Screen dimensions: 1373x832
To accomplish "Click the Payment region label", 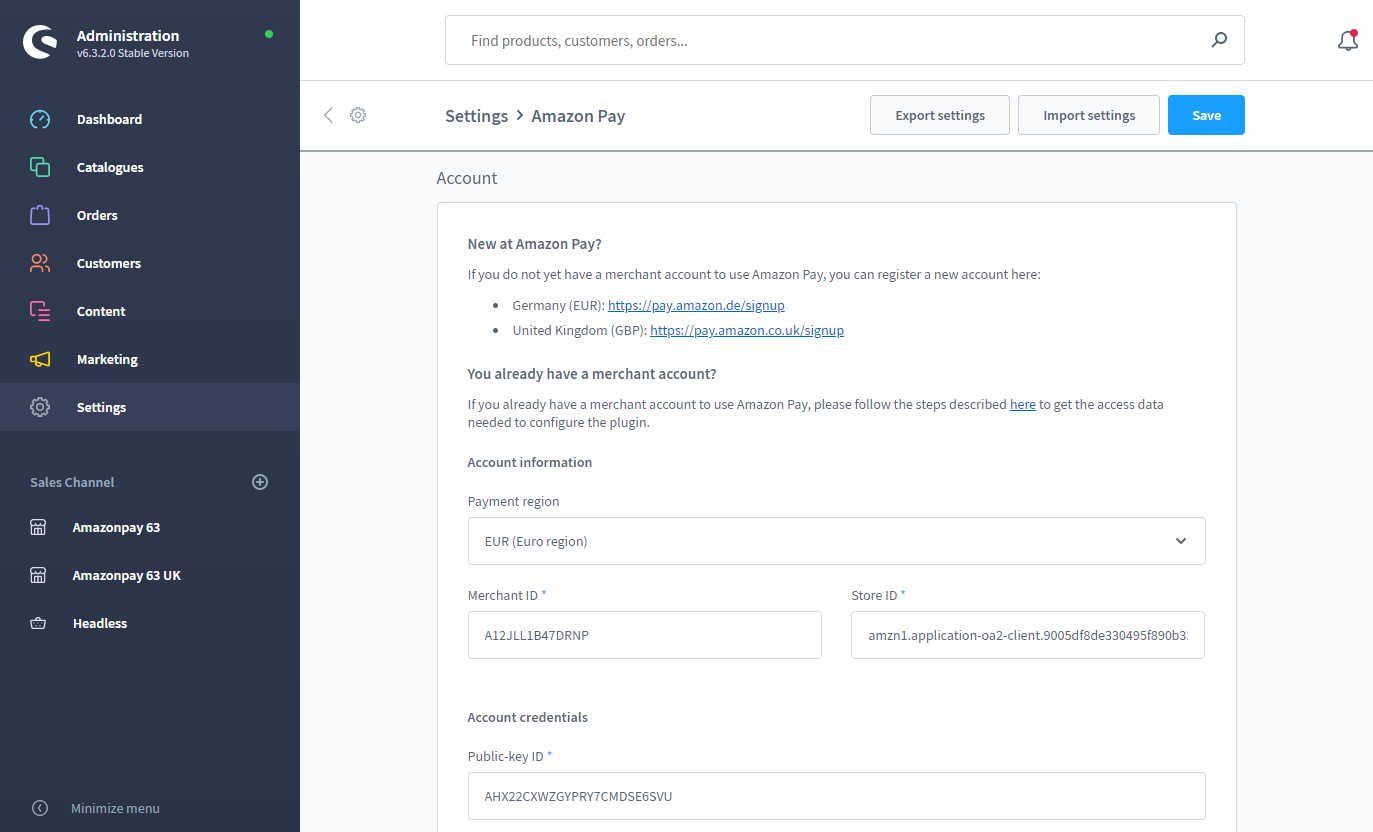I will 514,501.
